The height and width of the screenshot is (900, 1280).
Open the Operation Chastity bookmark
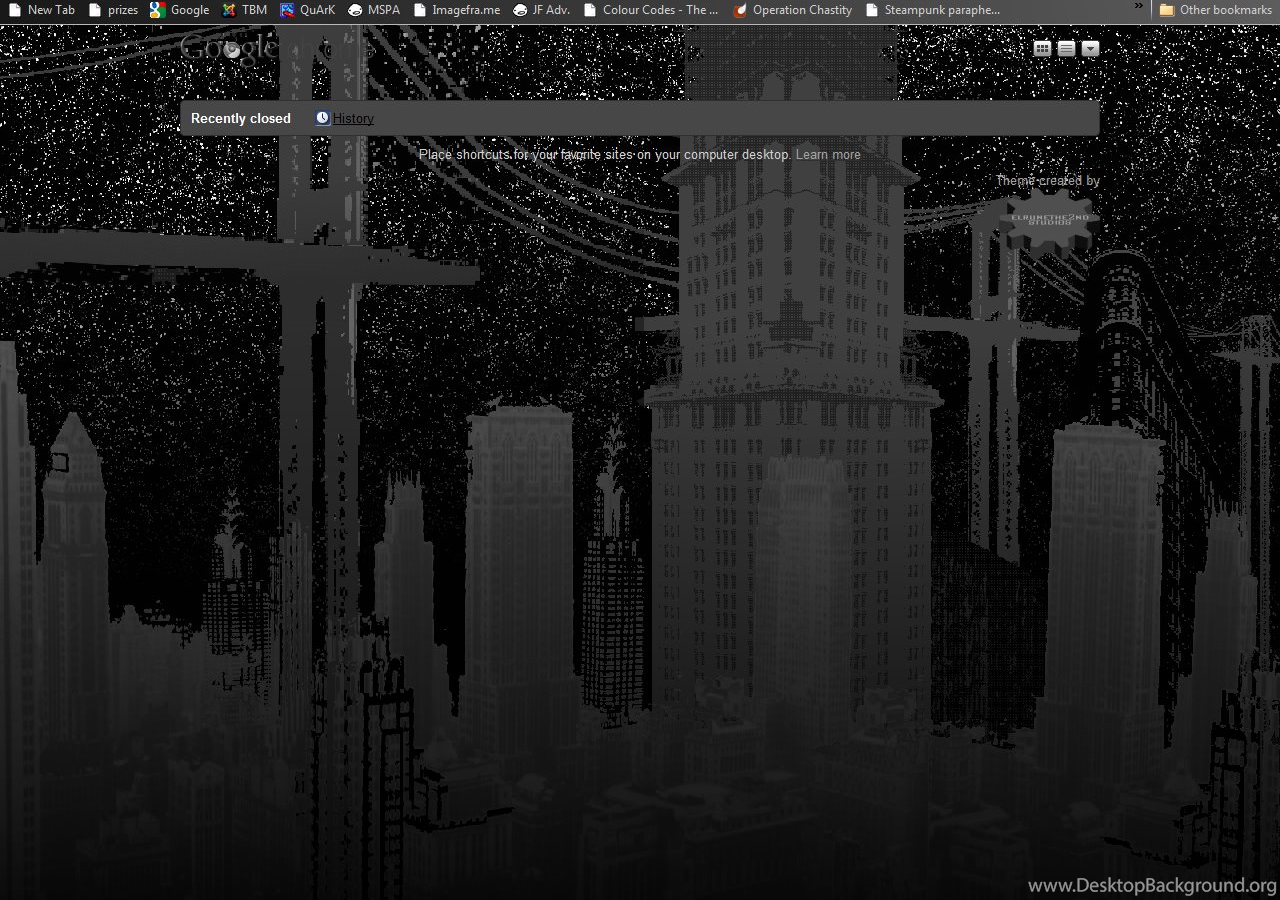pyautogui.click(x=792, y=10)
